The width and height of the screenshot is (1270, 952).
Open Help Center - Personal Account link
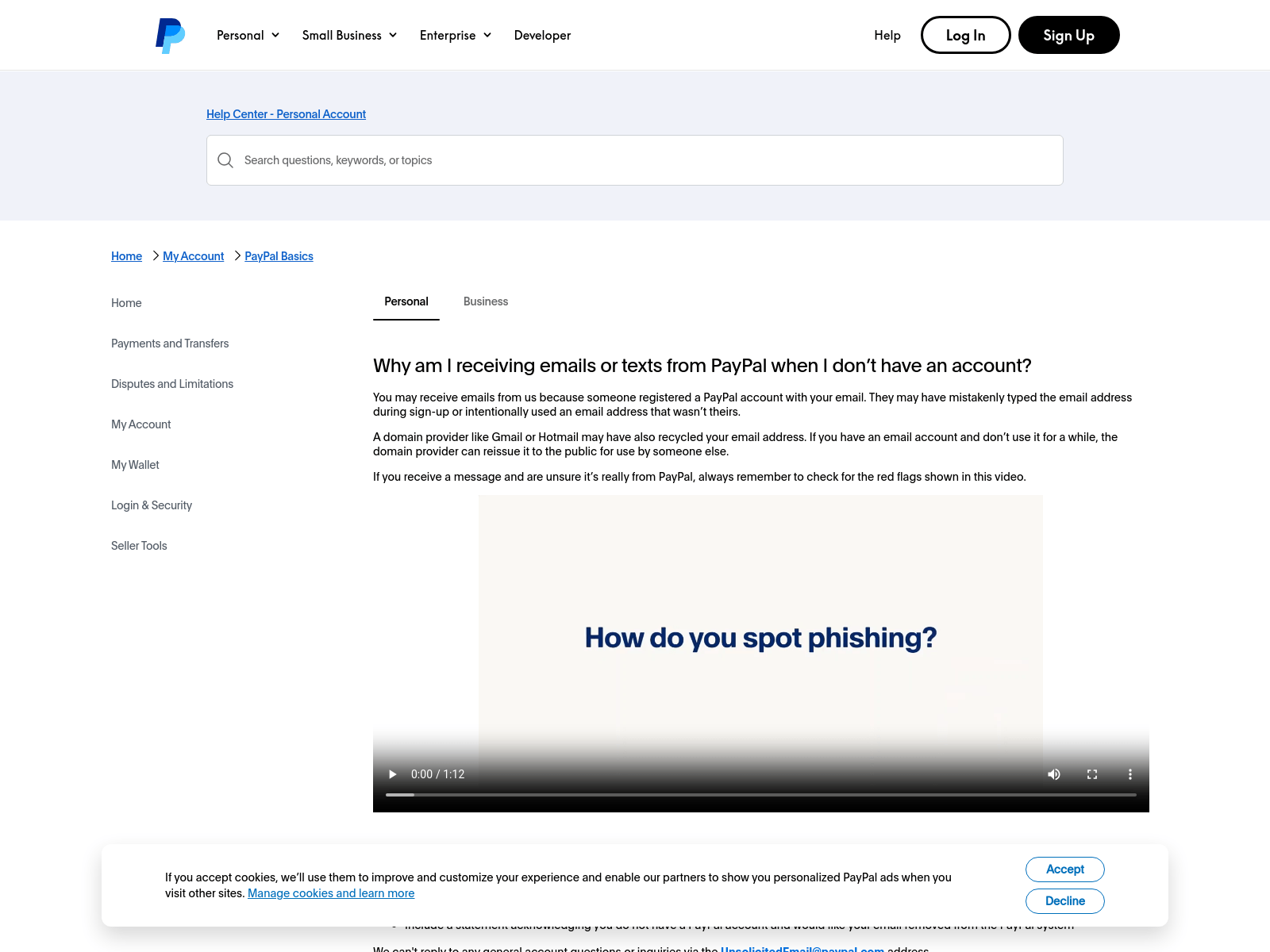tap(286, 114)
